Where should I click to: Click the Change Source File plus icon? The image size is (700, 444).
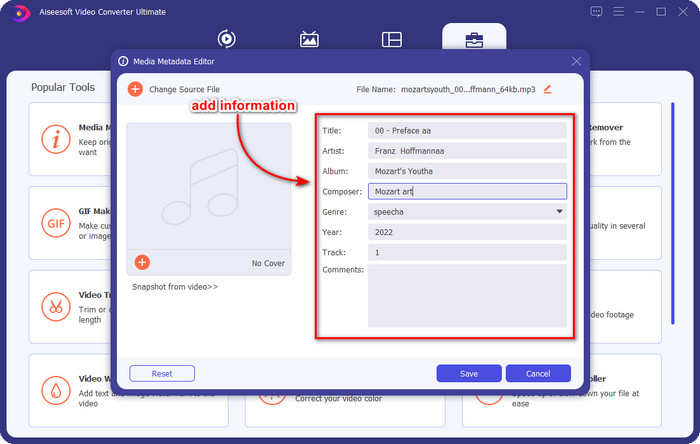(135, 89)
